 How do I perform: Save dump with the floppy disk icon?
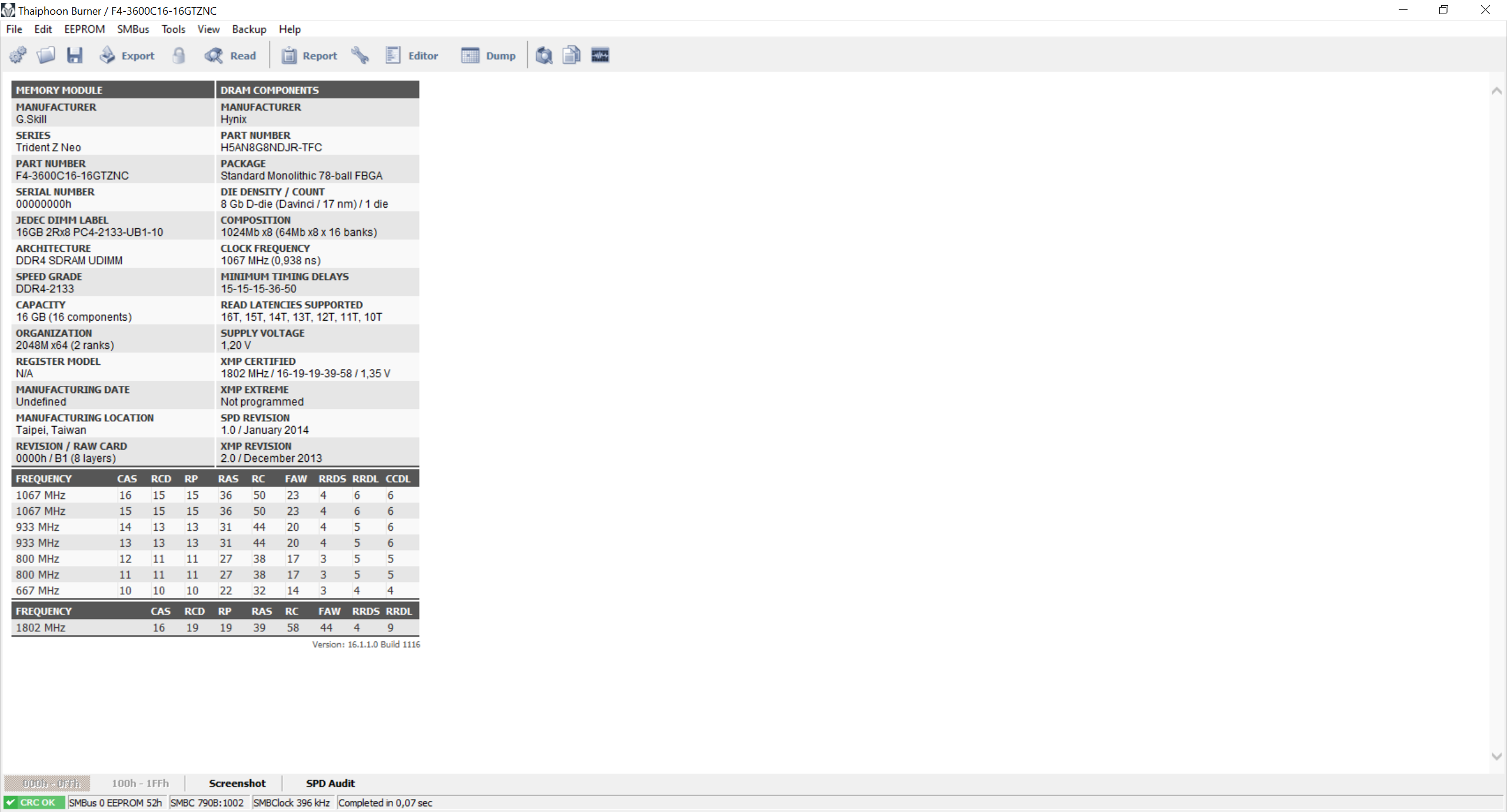(75, 55)
